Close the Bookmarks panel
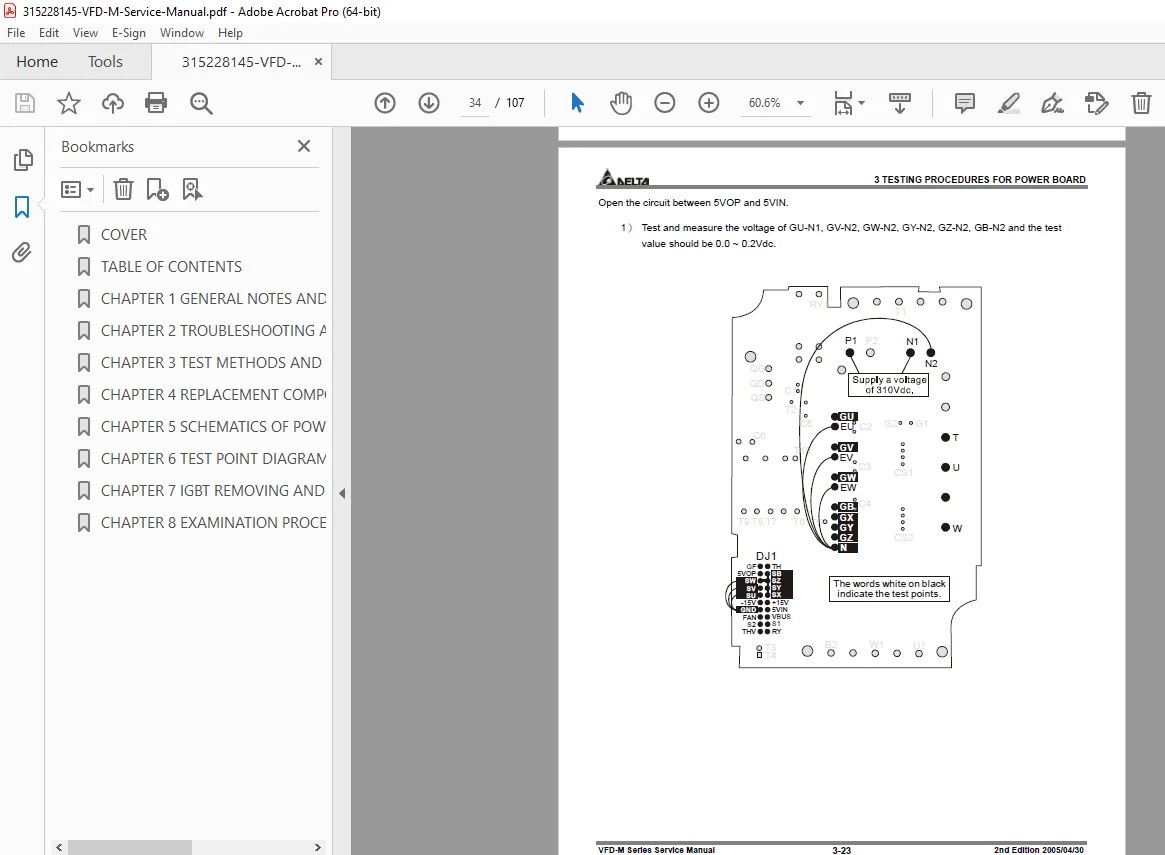This screenshot has width=1165, height=855. pos(304,146)
